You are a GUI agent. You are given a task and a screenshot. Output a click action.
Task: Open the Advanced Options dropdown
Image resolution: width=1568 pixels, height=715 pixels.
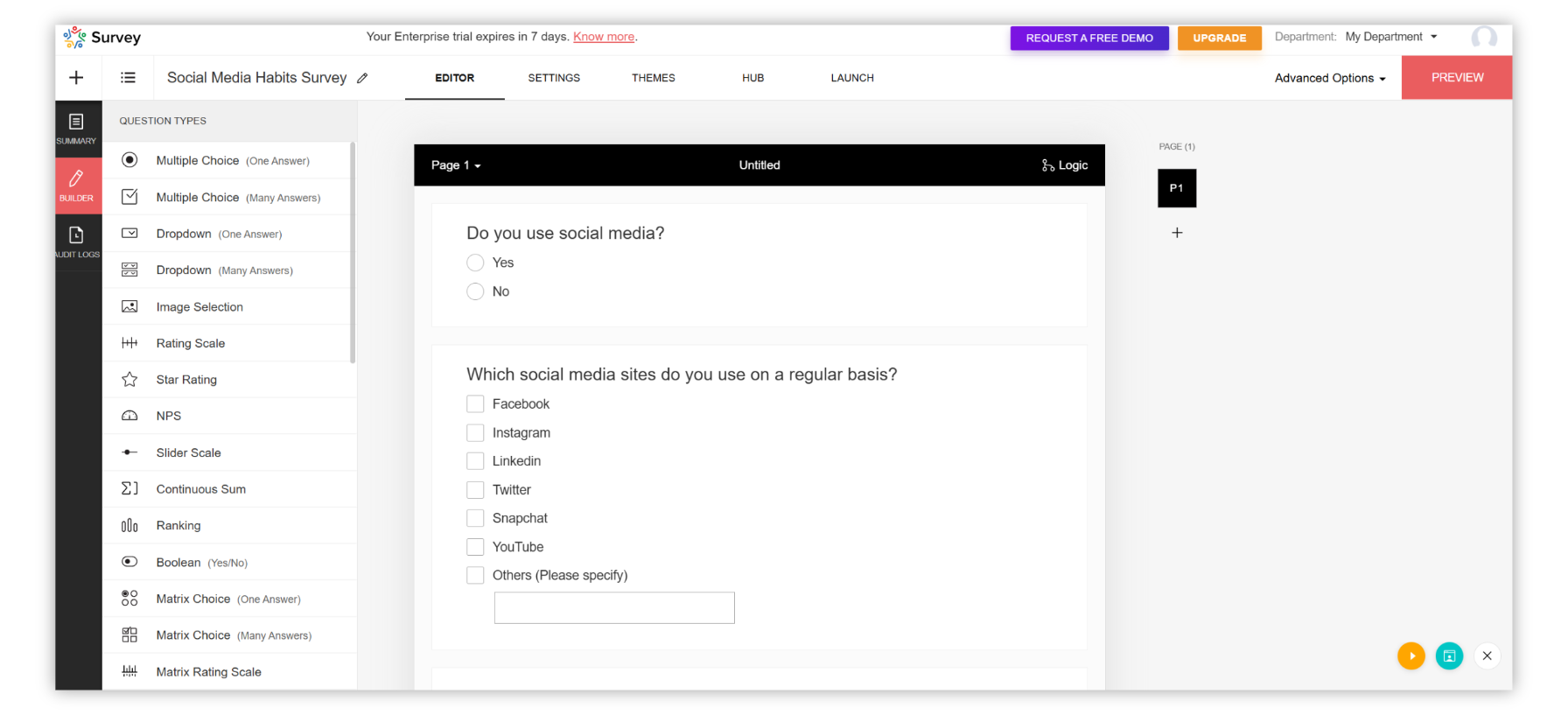pos(1329,78)
